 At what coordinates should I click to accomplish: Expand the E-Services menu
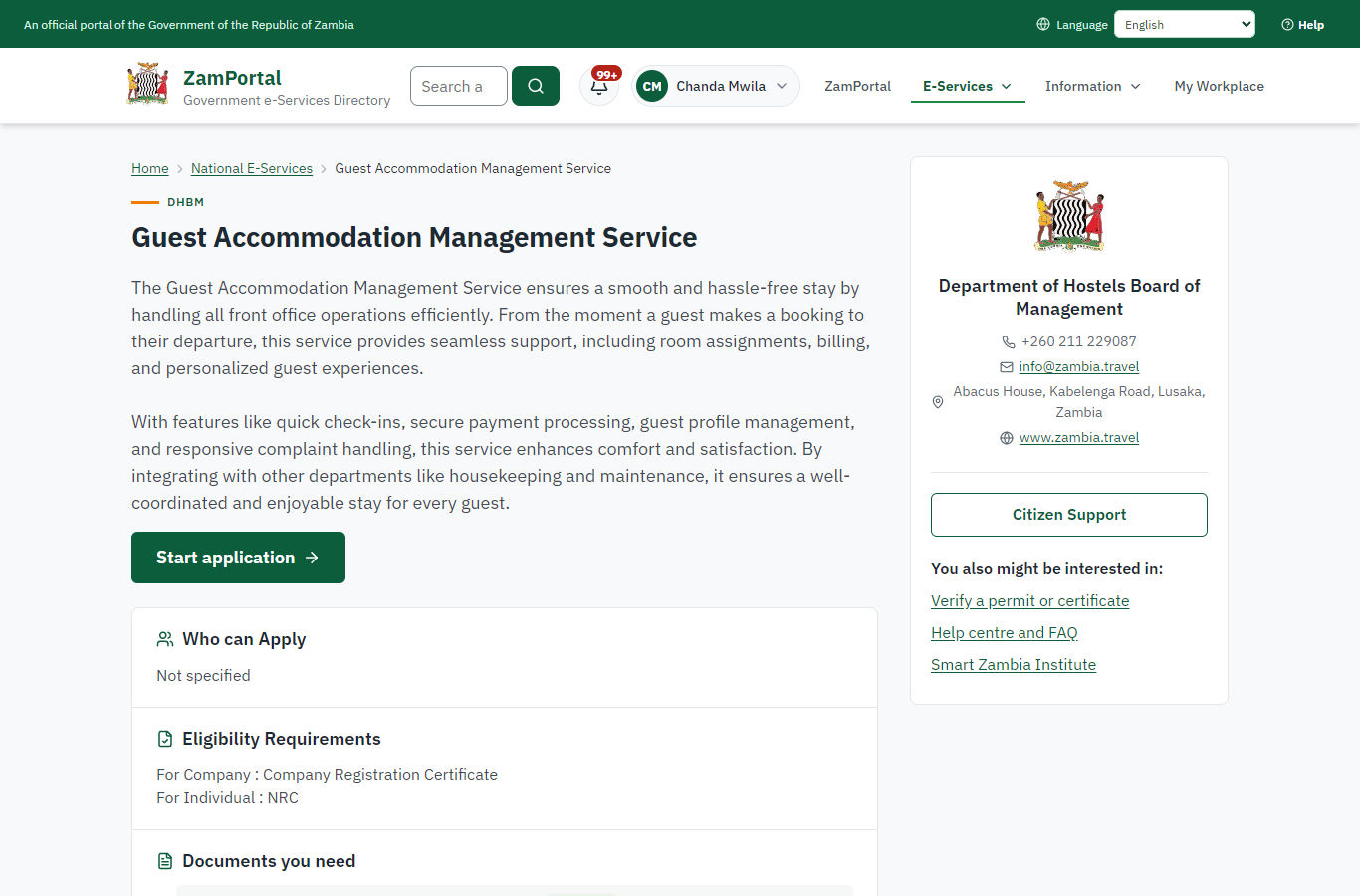(x=968, y=86)
